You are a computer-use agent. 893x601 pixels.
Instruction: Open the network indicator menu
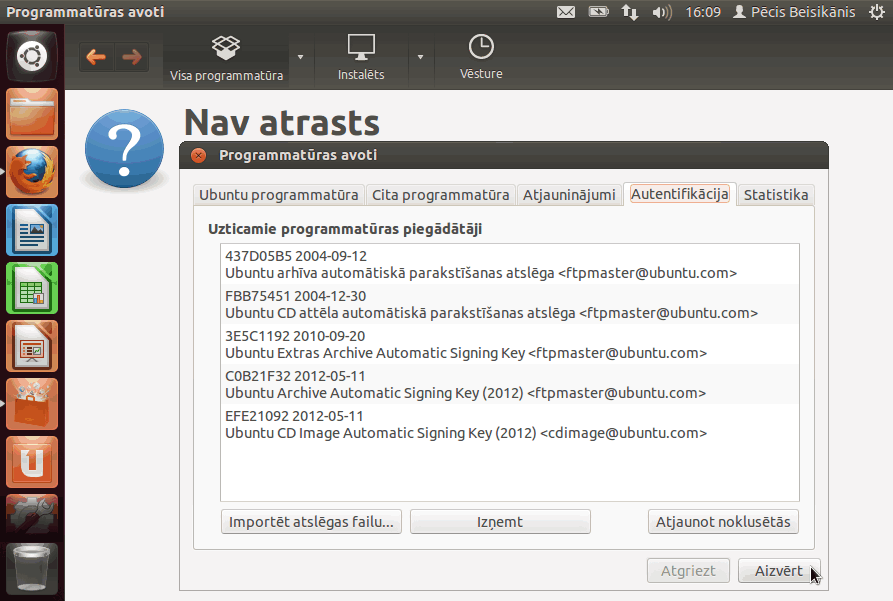coord(630,12)
